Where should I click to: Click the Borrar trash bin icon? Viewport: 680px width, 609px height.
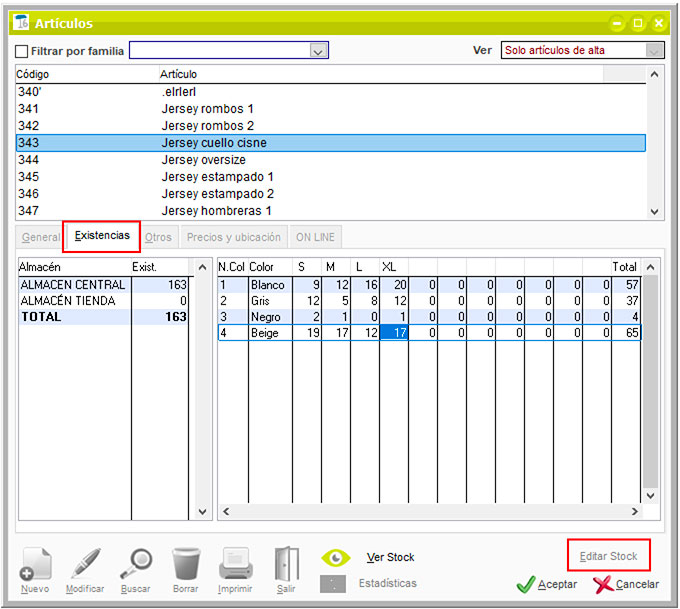pyautogui.click(x=186, y=563)
